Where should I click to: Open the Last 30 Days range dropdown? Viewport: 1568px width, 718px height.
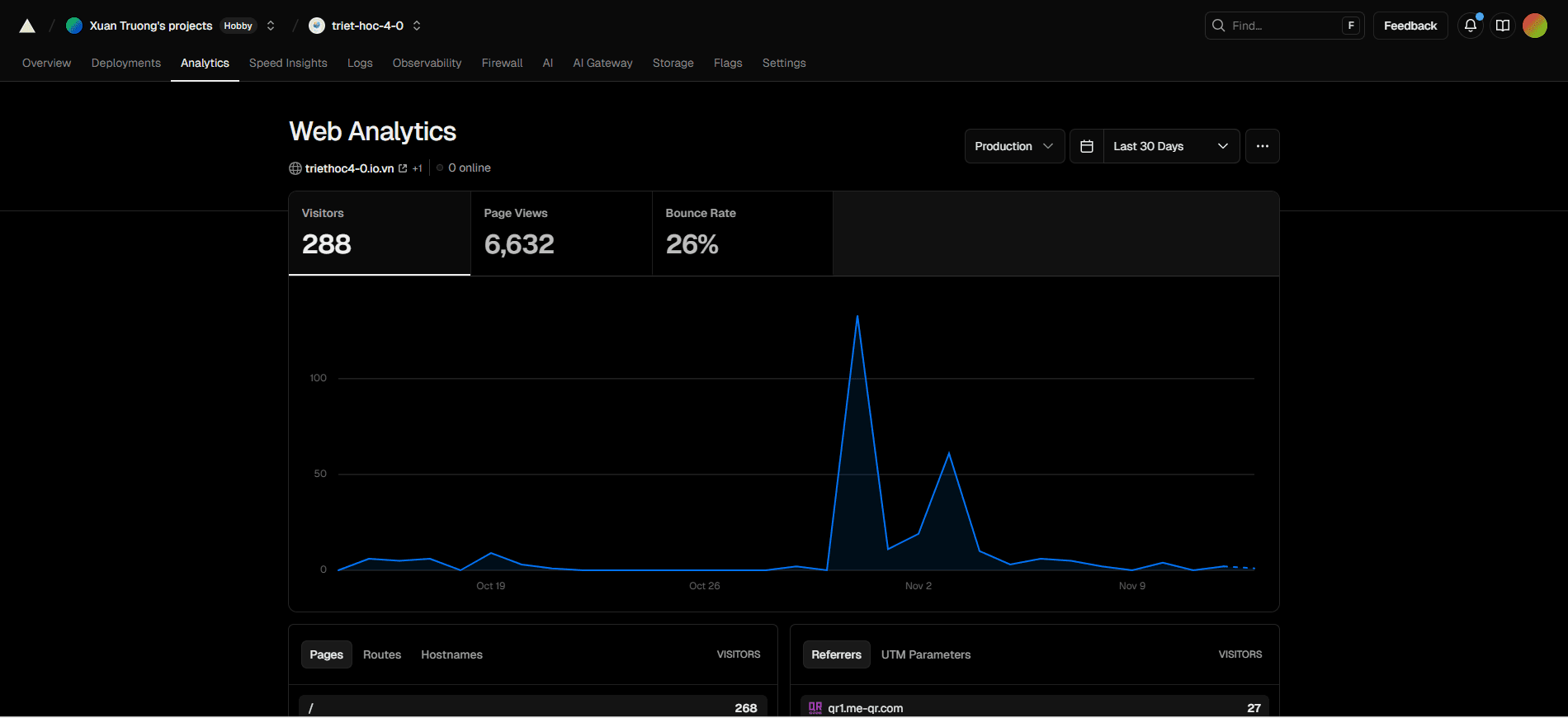1170,146
